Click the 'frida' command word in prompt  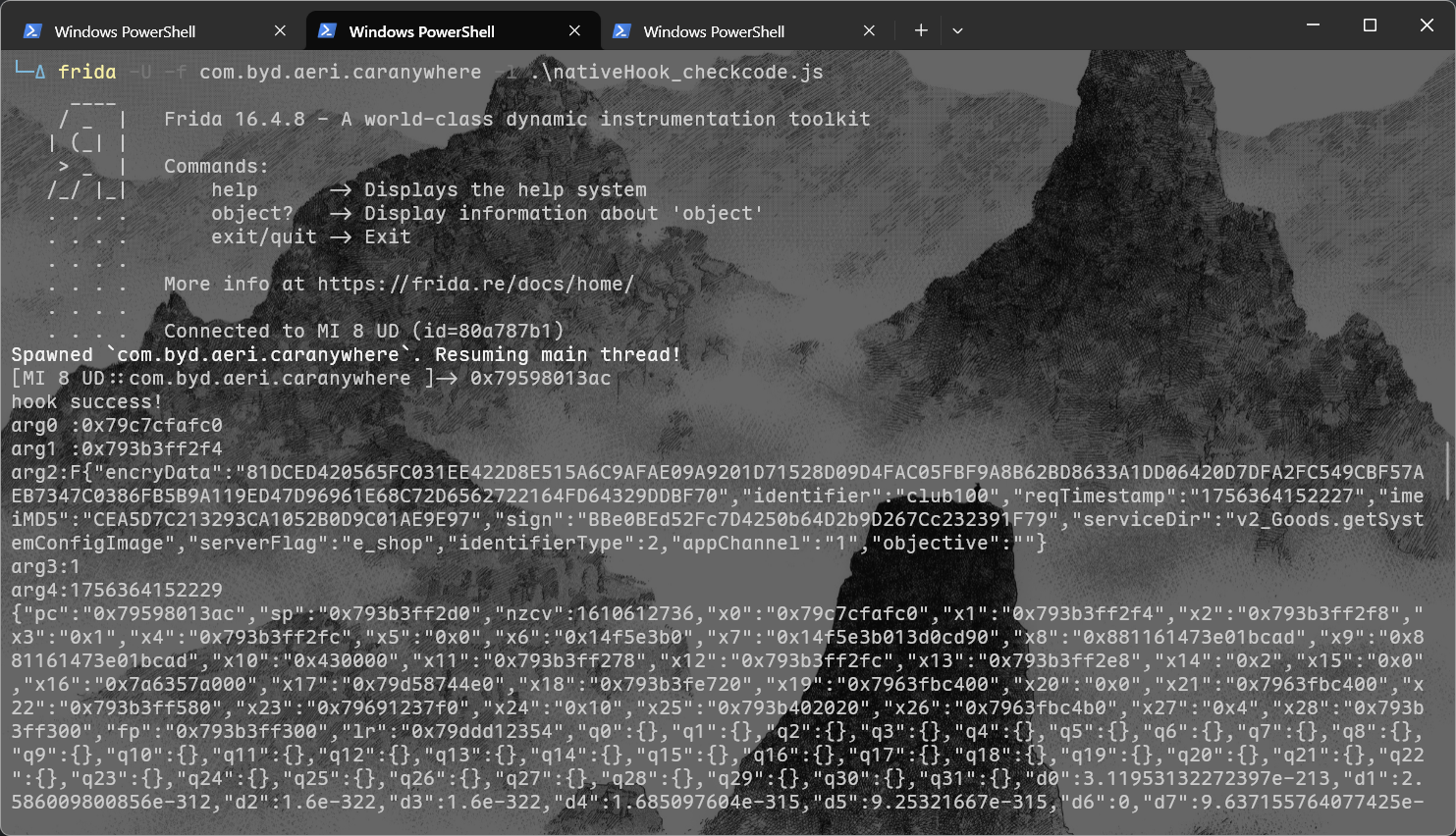[x=87, y=72]
